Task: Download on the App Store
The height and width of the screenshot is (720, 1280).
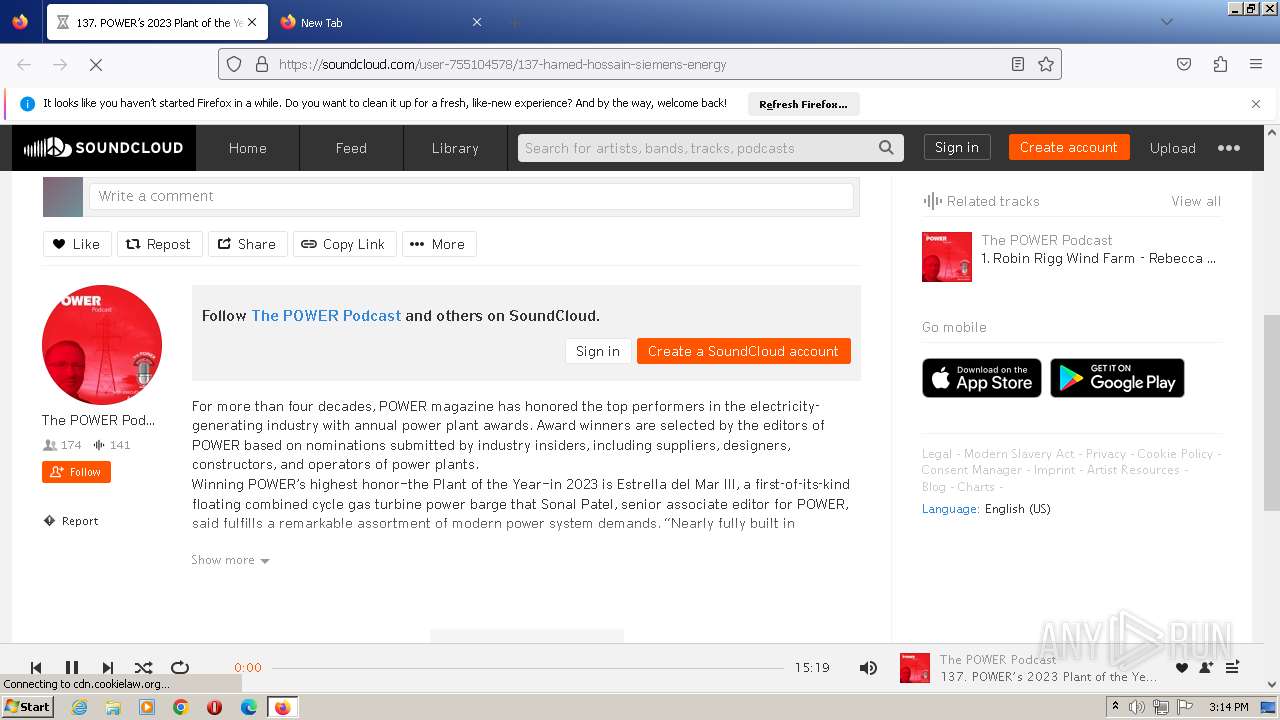Action: [982, 378]
